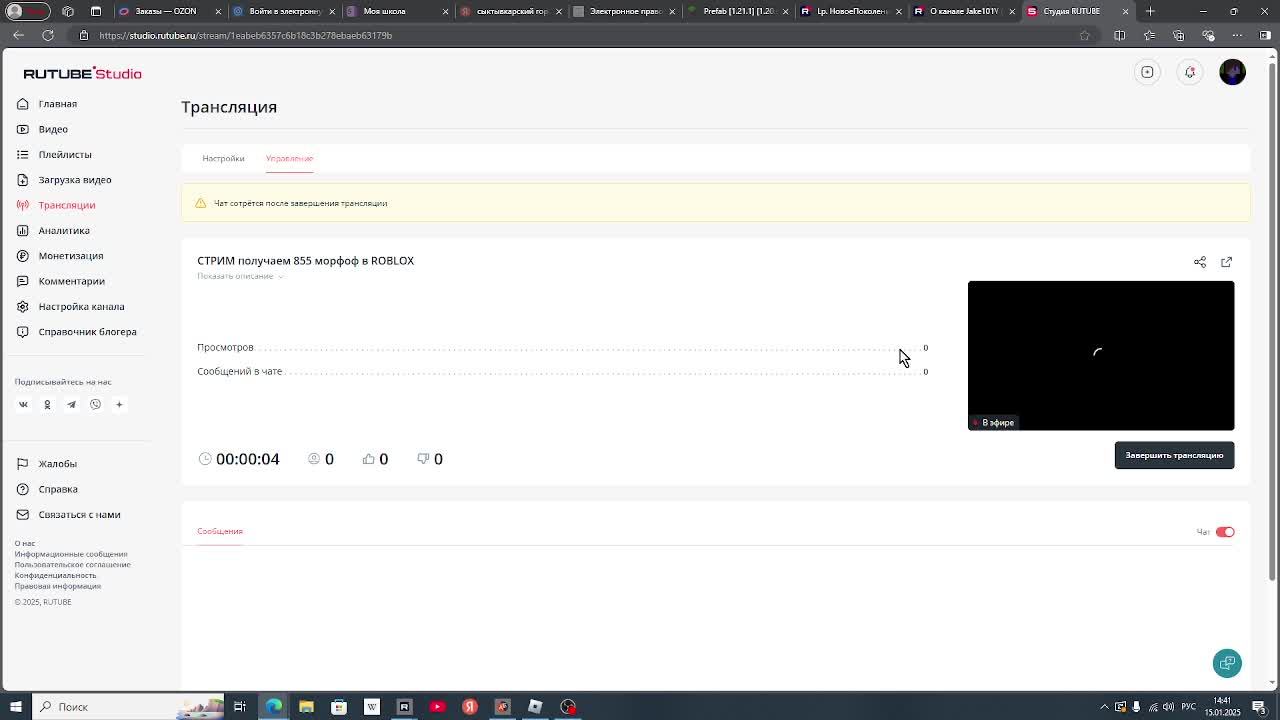
Task: Open the Viber social link
Action: 95,405
